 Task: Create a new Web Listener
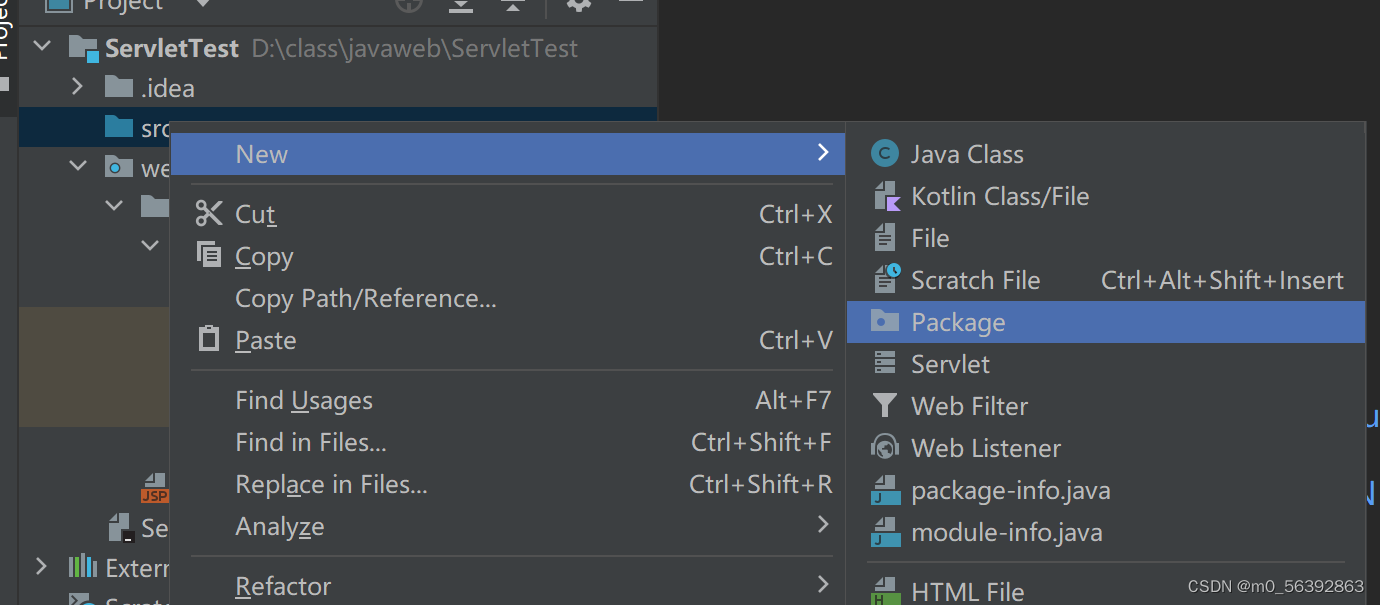click(x=1105, y=448)
